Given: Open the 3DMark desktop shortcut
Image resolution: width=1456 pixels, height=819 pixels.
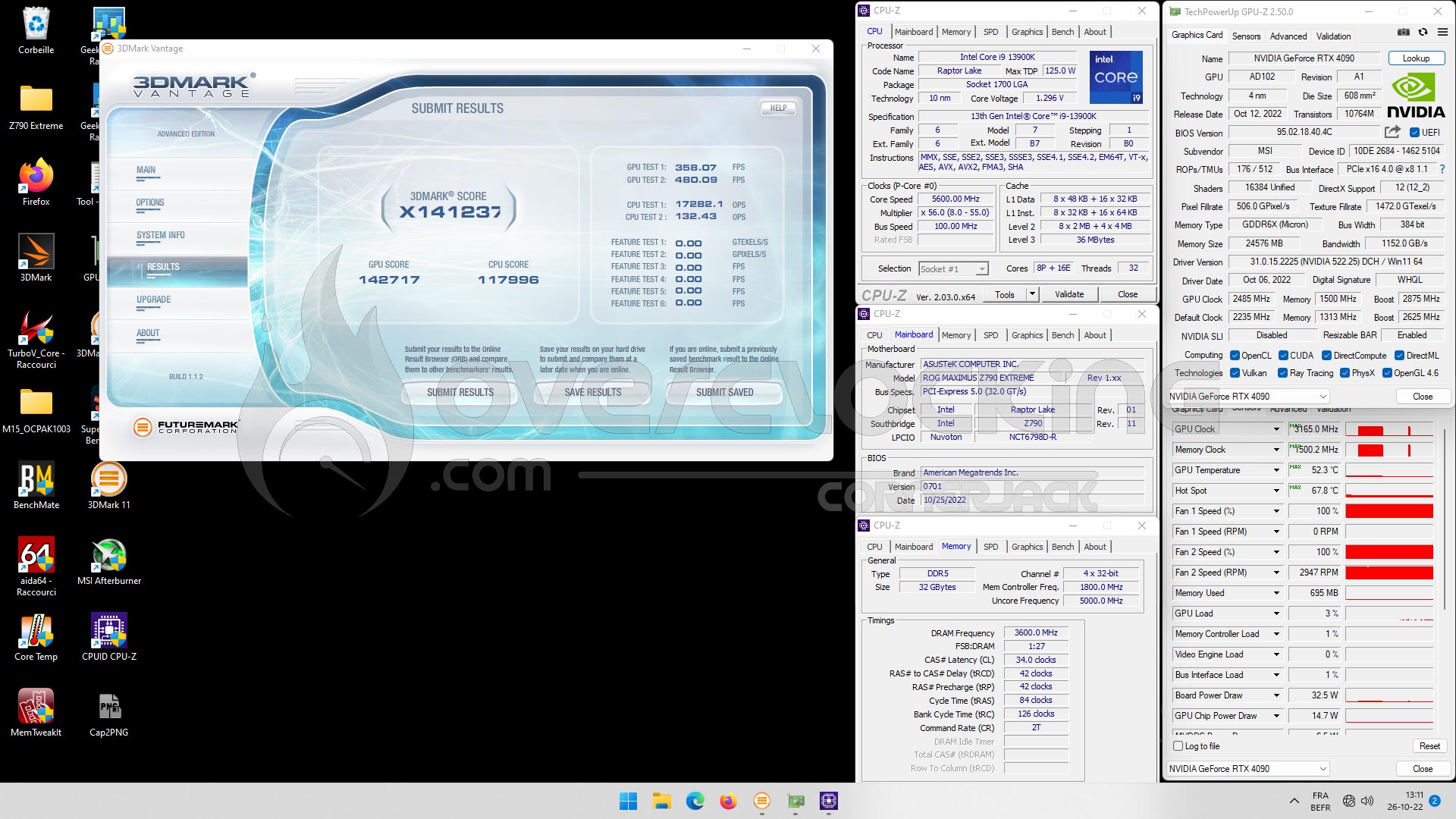Looking at the screenshot, I should click(36, 259).
